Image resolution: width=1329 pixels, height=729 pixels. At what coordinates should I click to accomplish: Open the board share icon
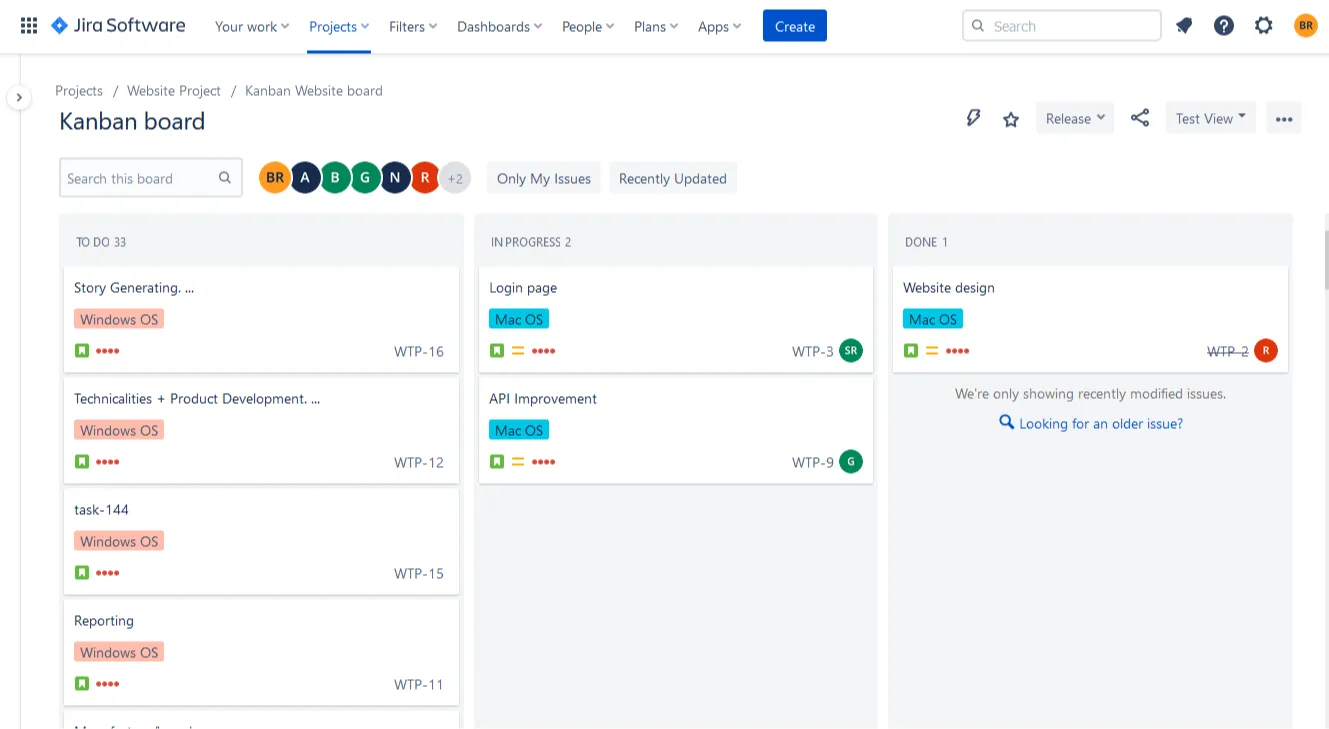(x=1140, y=117)
